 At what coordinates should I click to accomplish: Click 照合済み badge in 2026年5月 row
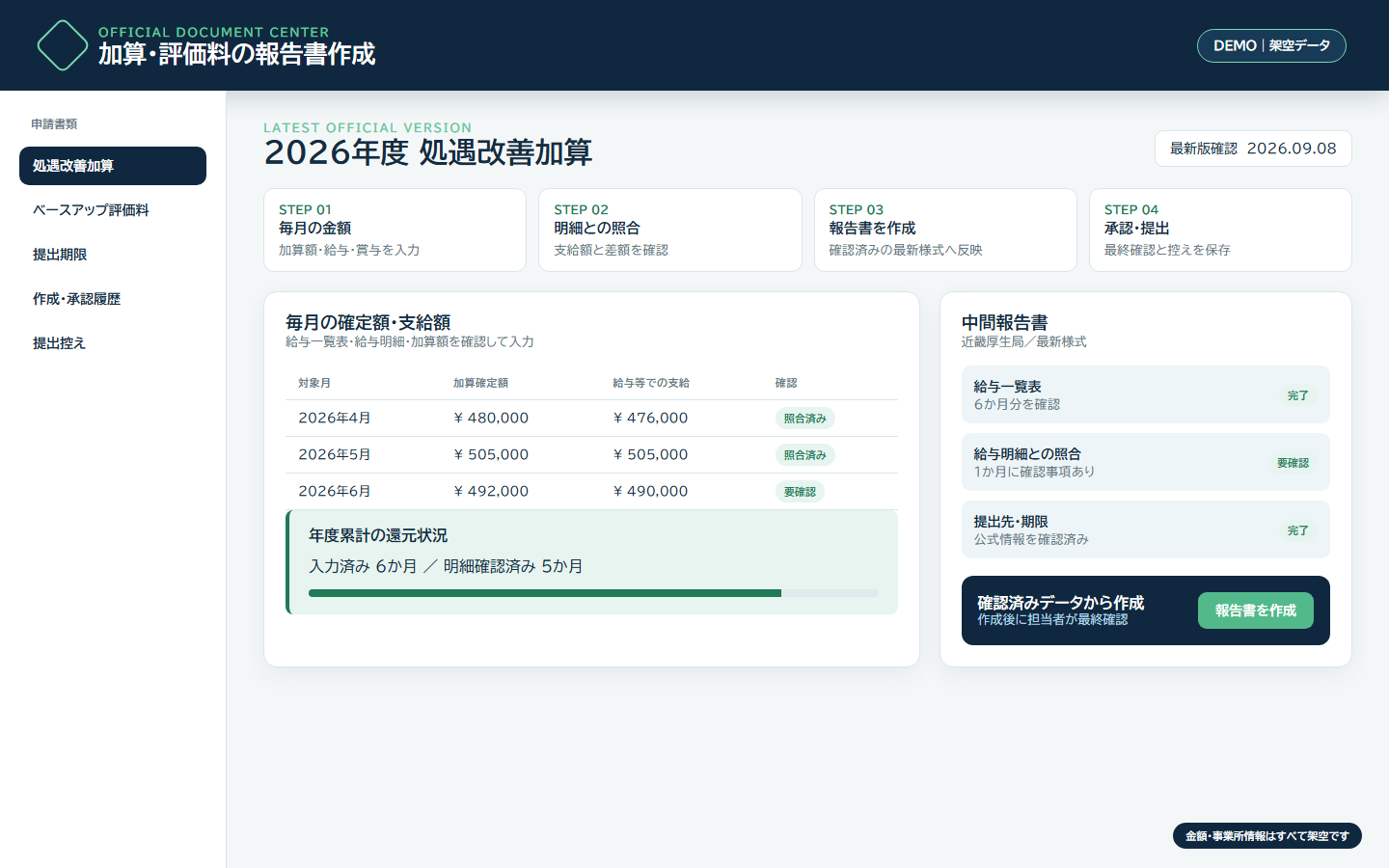[804, 454]
